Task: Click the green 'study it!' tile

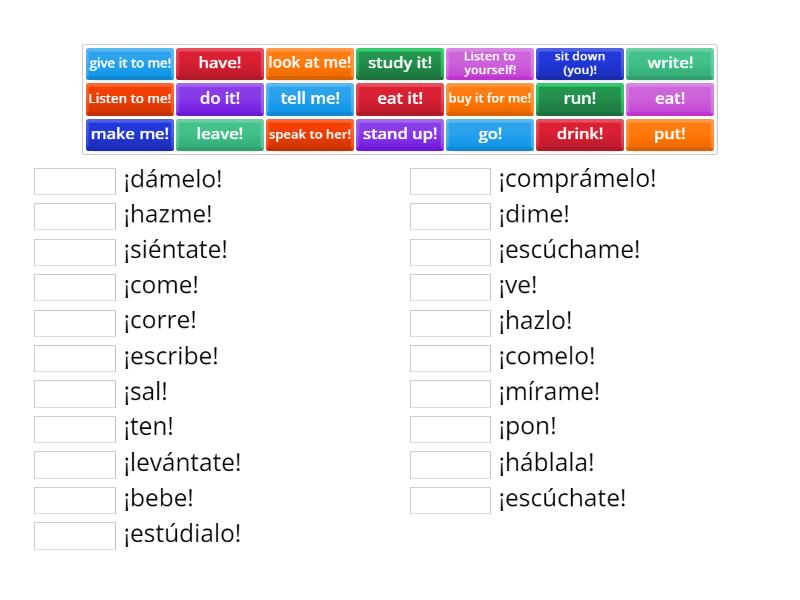Action: coord(400,63)
